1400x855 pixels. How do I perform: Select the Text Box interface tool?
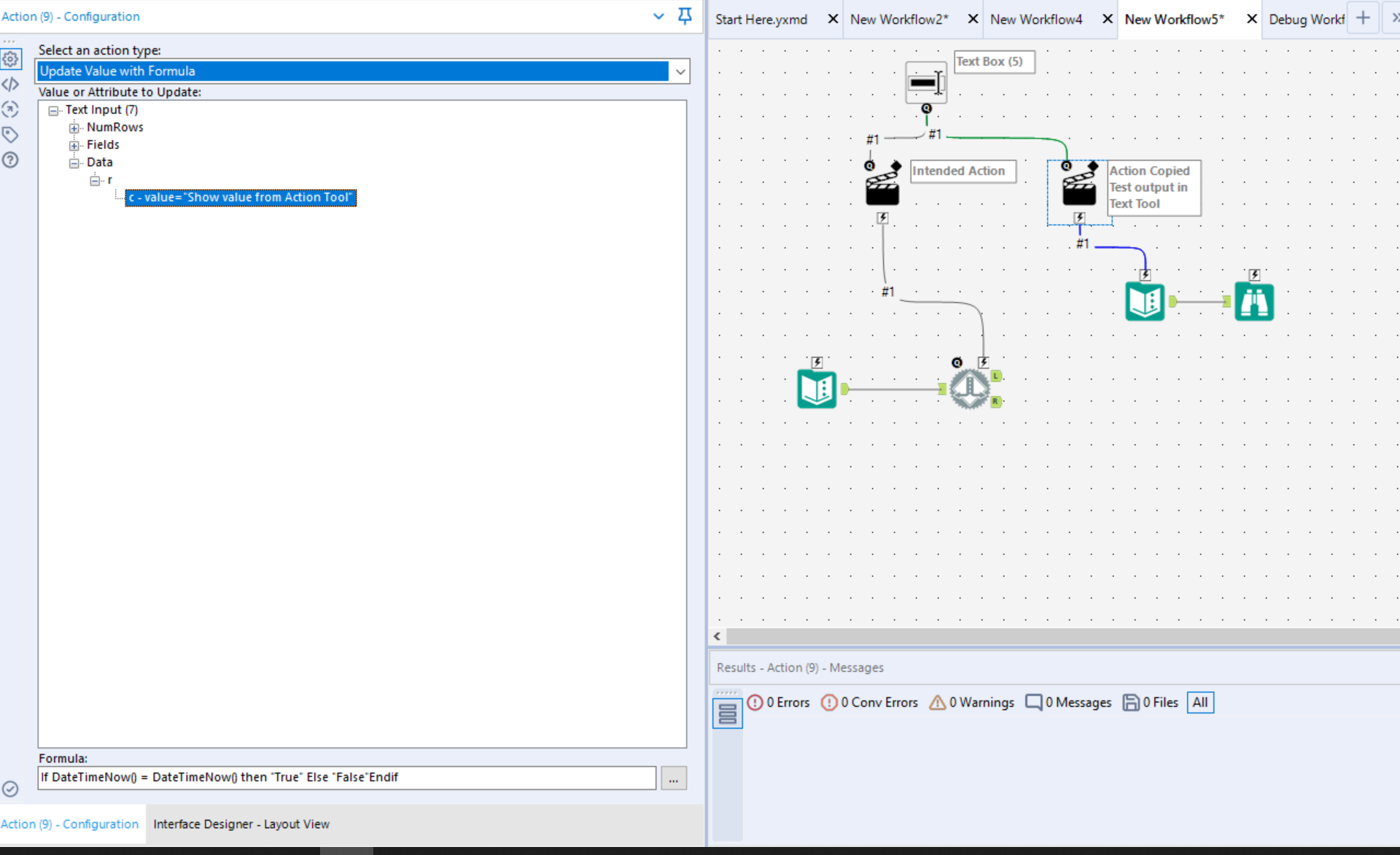tap(925, 82)
